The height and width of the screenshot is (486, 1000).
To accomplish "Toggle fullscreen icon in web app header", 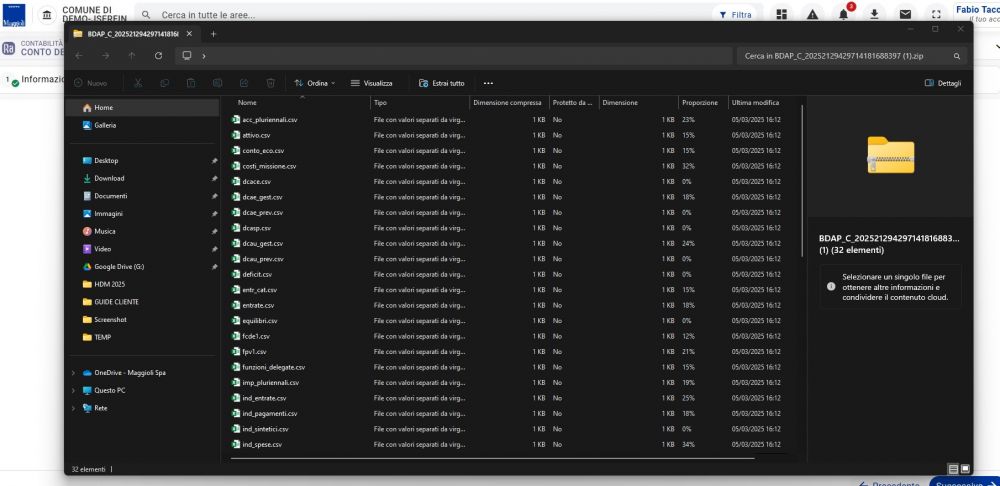I will point(936,14).
